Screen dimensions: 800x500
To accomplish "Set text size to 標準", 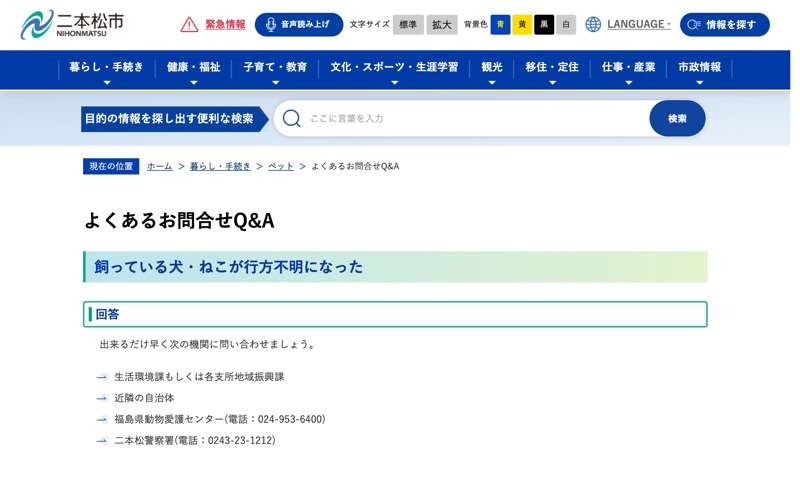I will pyautogui.click(x=408, y=24).
